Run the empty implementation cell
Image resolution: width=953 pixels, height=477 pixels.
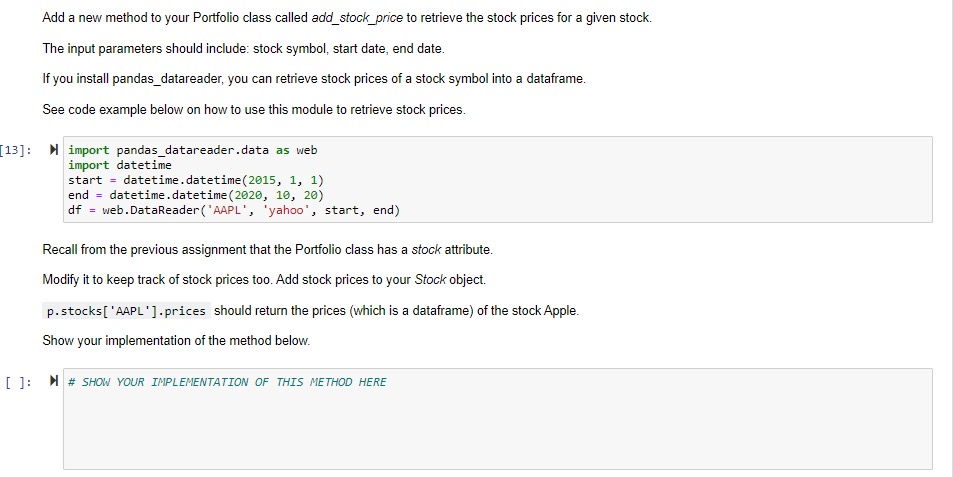coord(53,381)
